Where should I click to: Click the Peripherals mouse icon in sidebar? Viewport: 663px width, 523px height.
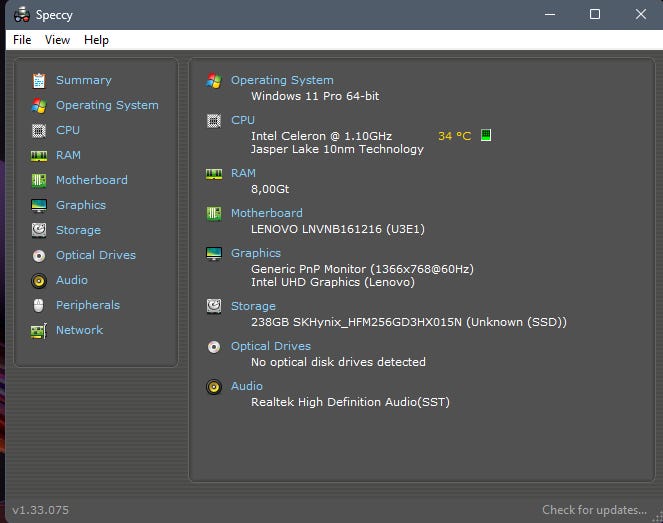click(x=39, y=305)
